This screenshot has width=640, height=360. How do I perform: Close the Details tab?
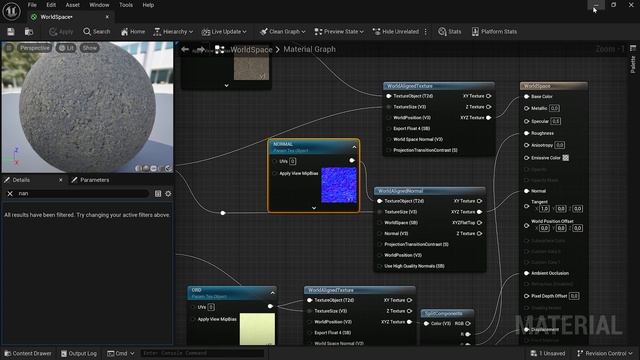[x=61, y=180]
